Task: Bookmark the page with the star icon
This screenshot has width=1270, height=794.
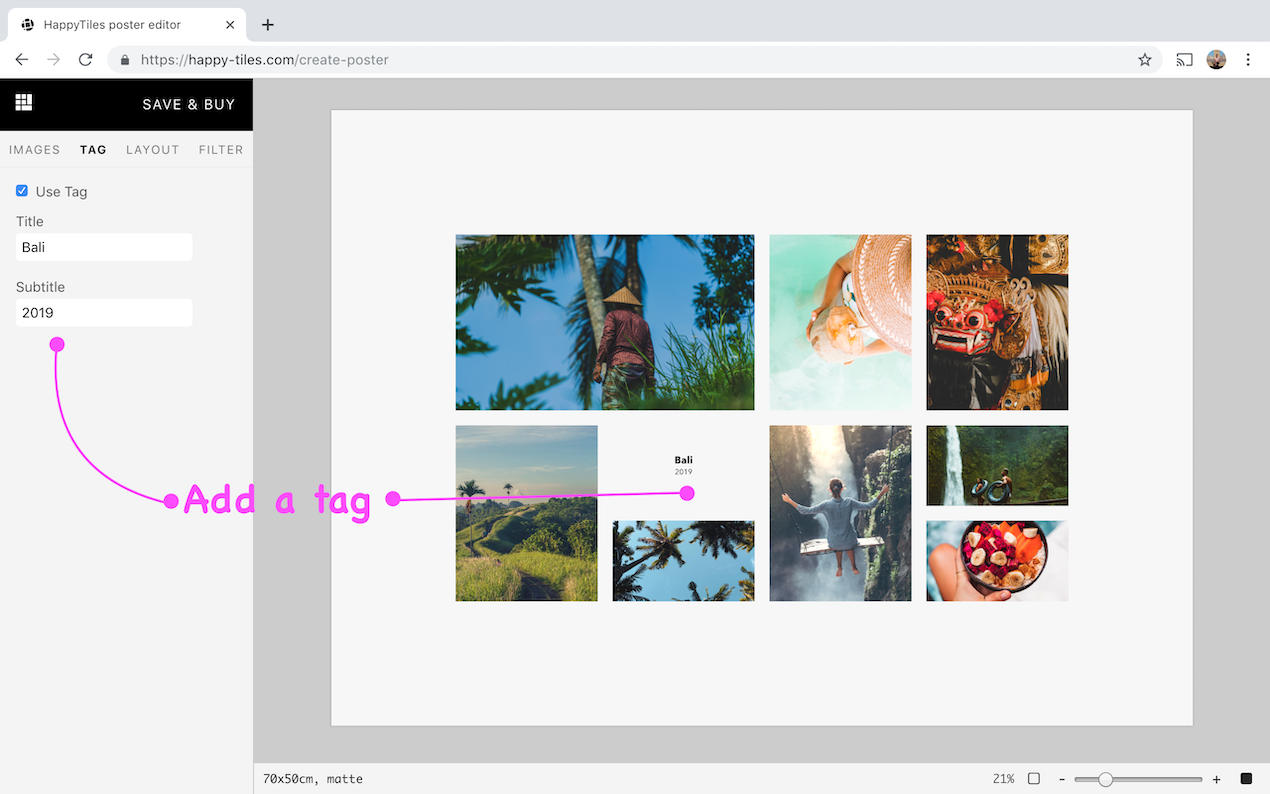Action: coord(1144,60)
